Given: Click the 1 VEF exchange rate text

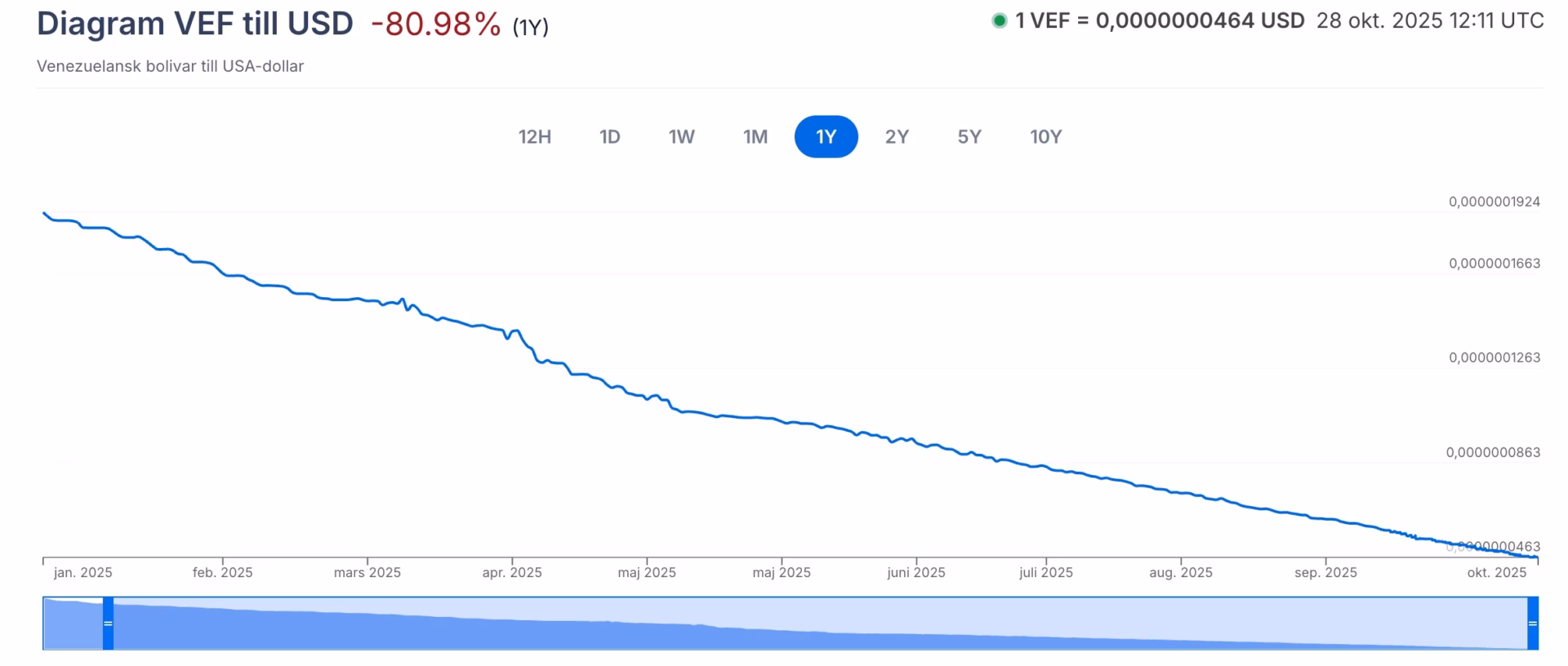Looking at the screenshot, I should click(1160, 21).
